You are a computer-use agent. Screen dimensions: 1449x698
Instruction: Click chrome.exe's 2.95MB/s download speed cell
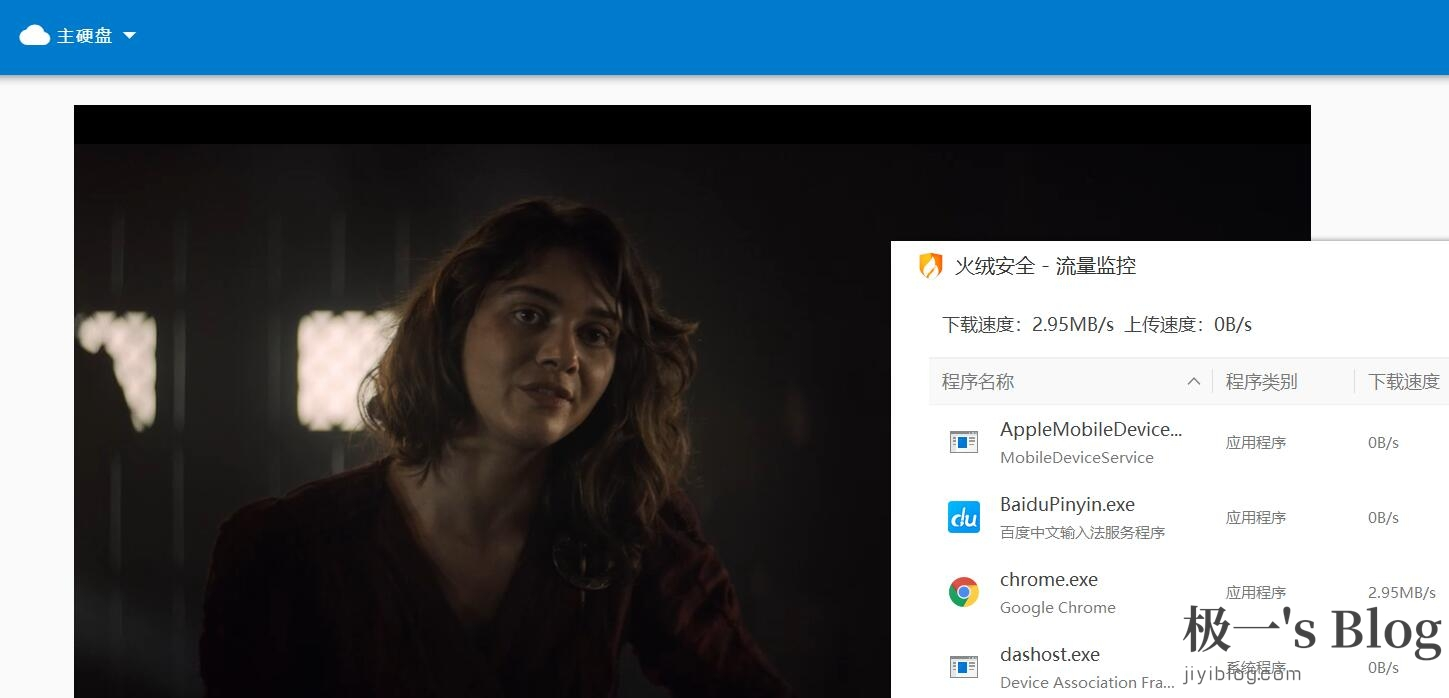pyautogui.click(x=1401, y=593)
